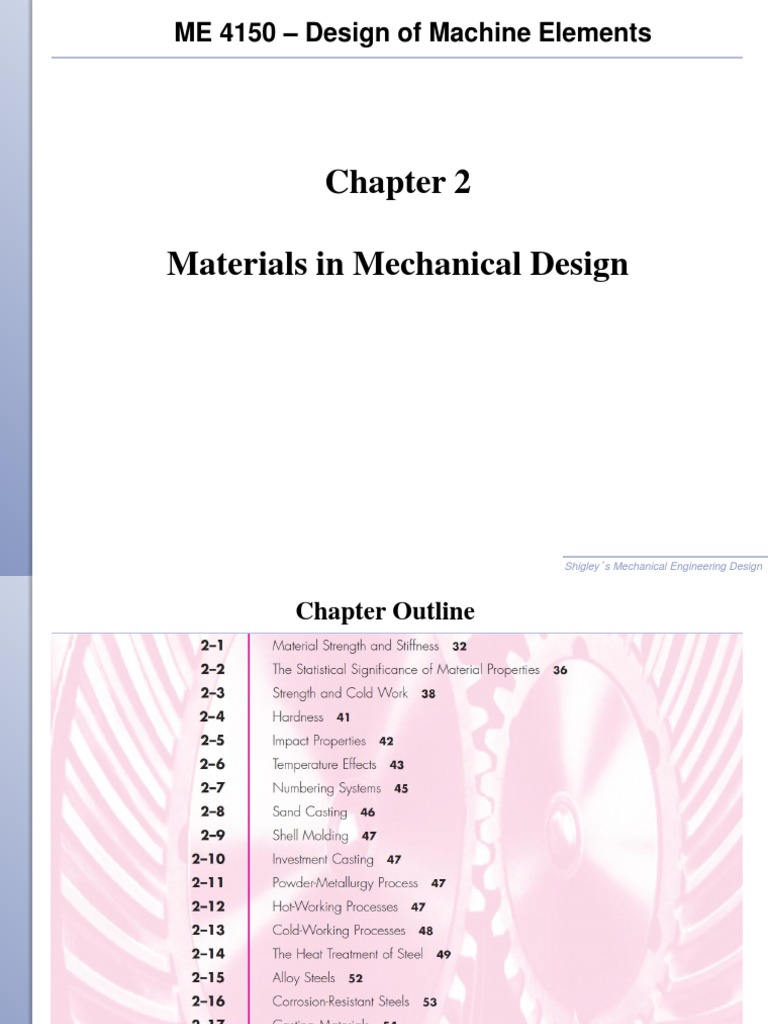Select 'Investment Casting' outline entry

323,859
